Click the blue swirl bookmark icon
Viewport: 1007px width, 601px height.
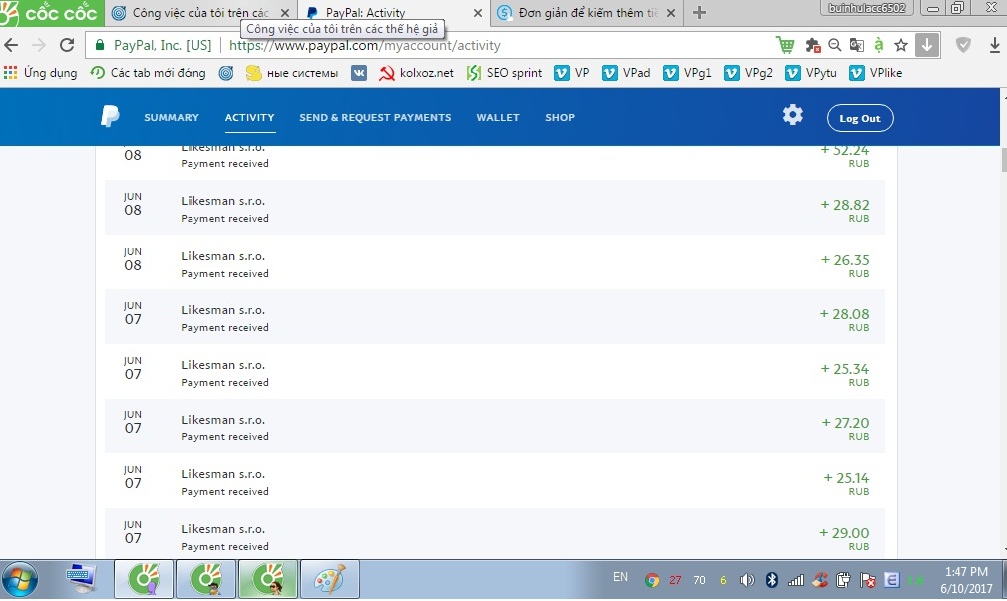click(x=226, y=73)
